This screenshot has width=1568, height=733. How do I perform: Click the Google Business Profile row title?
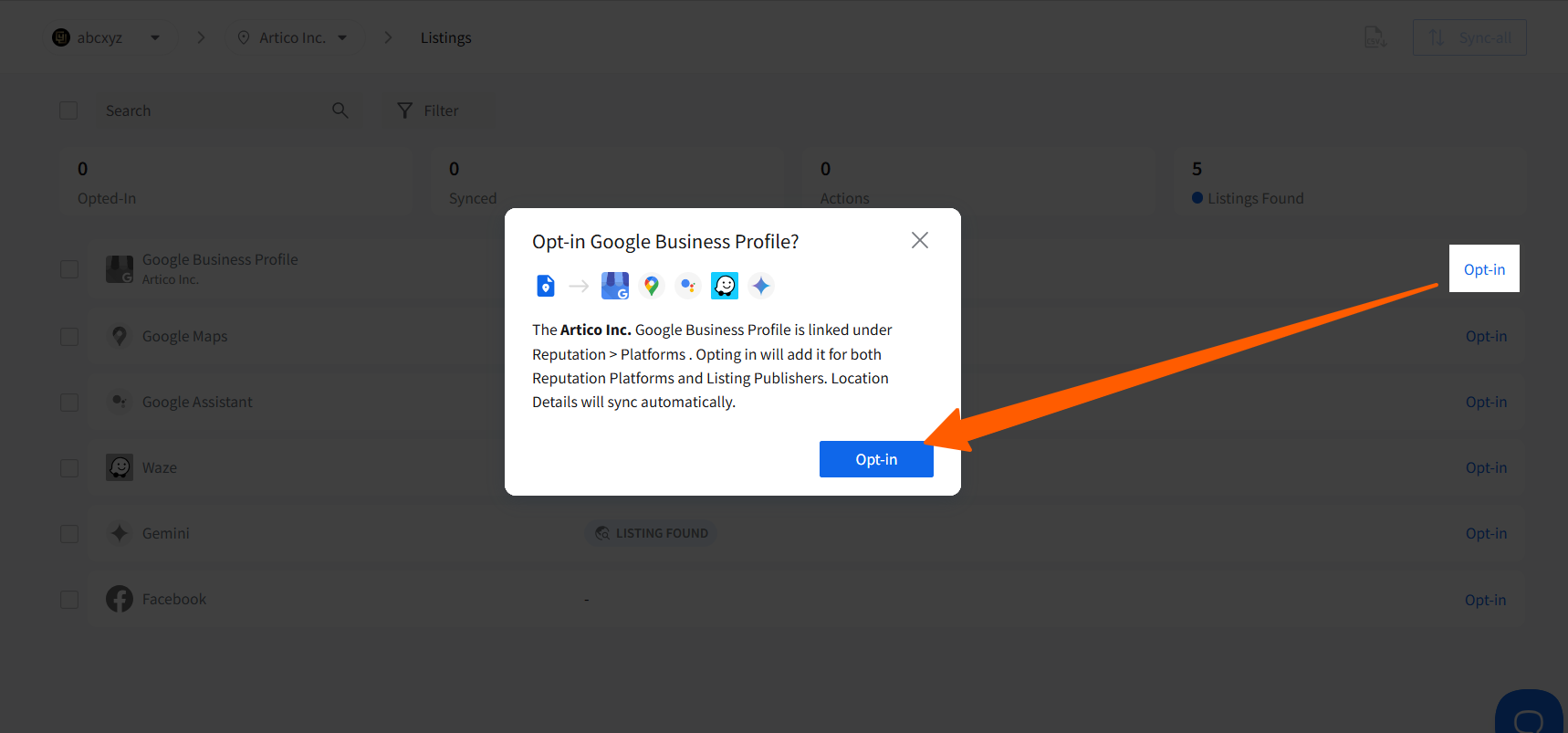(220, 259)
